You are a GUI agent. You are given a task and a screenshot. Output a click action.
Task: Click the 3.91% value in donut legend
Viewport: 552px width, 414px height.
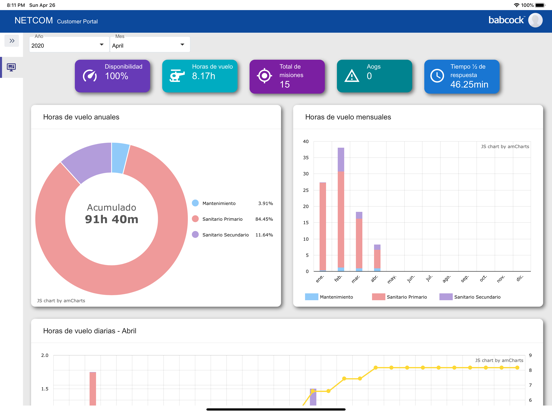tap(265, 203)
